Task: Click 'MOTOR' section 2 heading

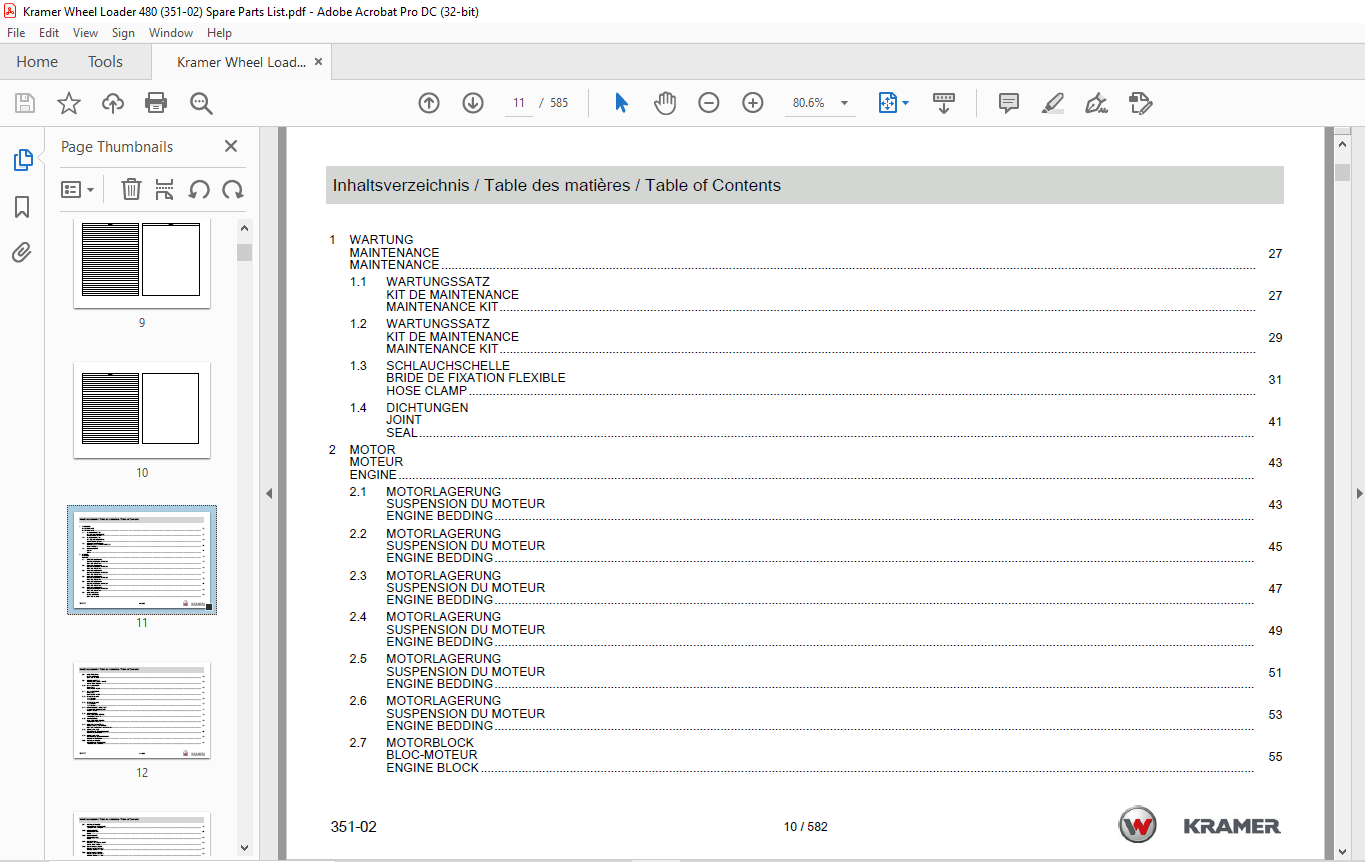Action: 372,450
